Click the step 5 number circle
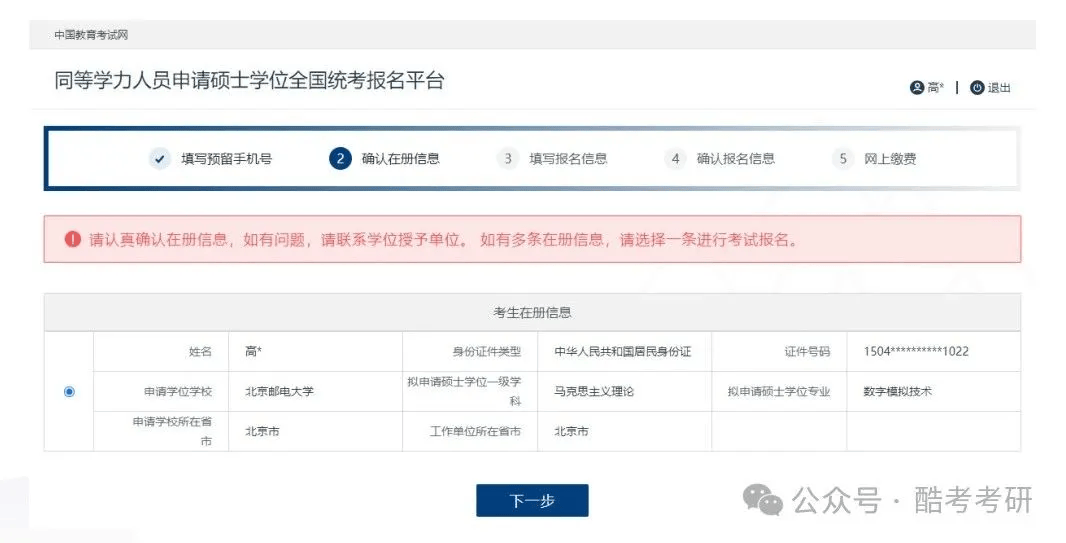This screenshot has width=1066, height=543. (843, 159)
